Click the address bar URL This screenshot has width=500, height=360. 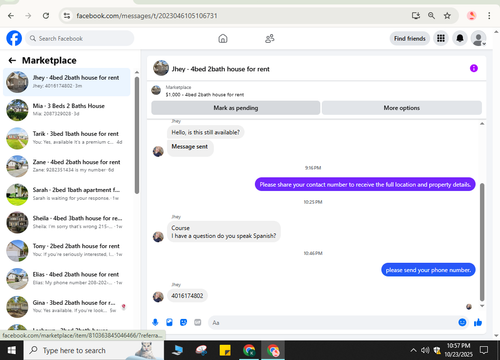147,16
